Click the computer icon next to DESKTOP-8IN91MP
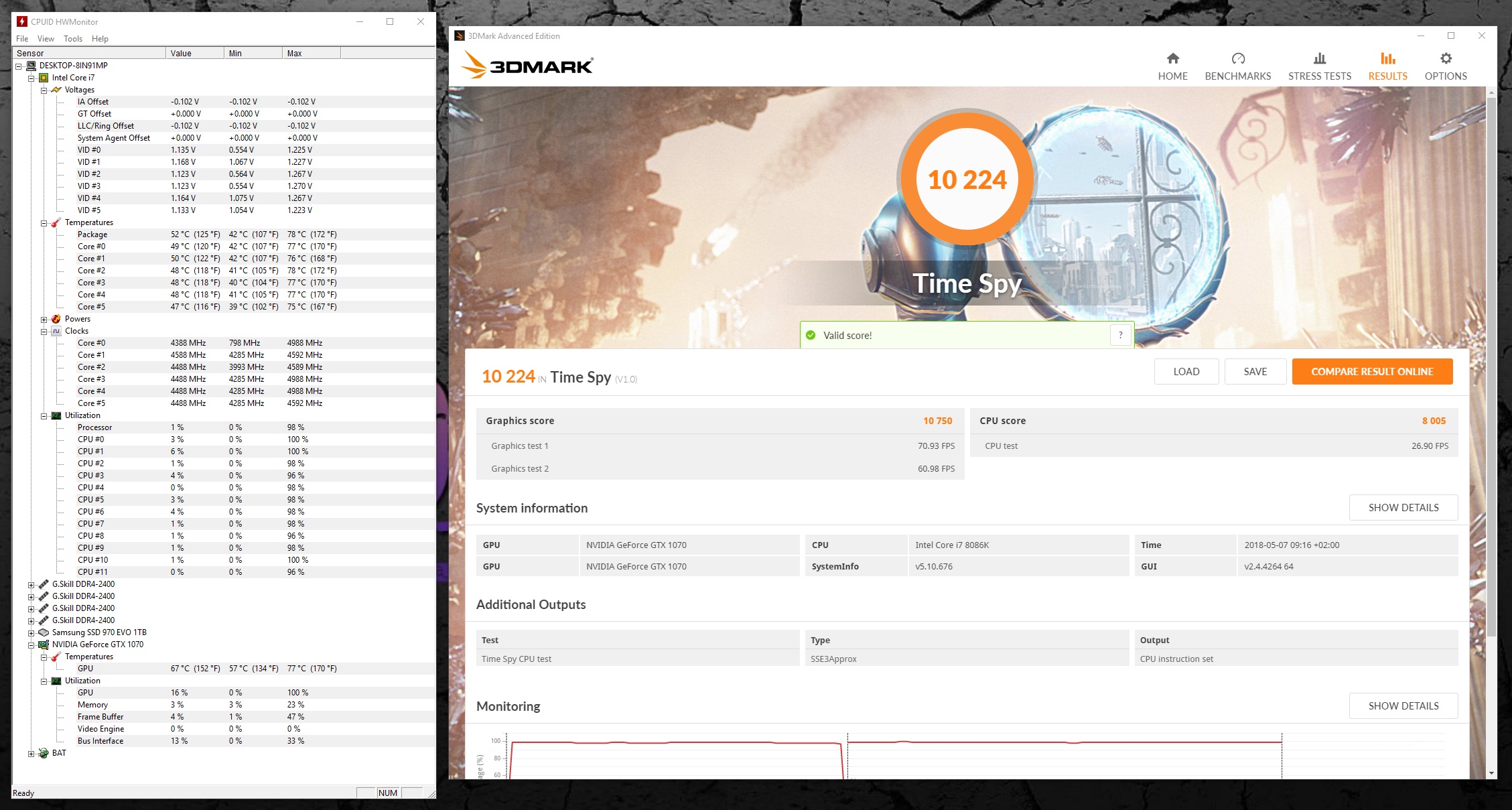 pyautogui.click(x=31, y=66)
